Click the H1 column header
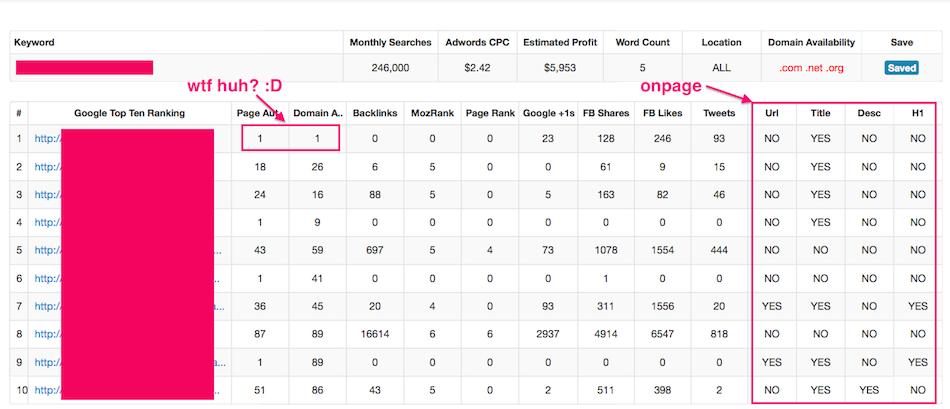Viewport: 950px width, 409px height. pyautogui.click(x=917, y=113)
